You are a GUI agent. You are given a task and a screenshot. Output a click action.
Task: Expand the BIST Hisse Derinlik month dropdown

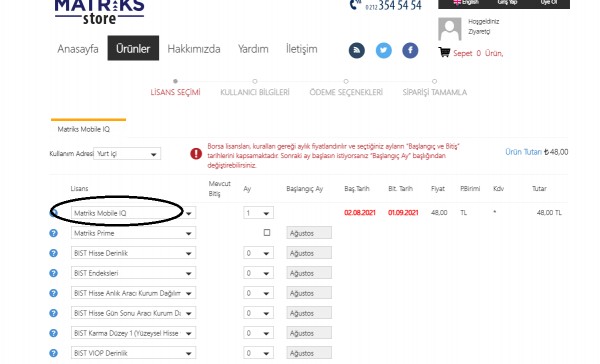pos(258,253)
